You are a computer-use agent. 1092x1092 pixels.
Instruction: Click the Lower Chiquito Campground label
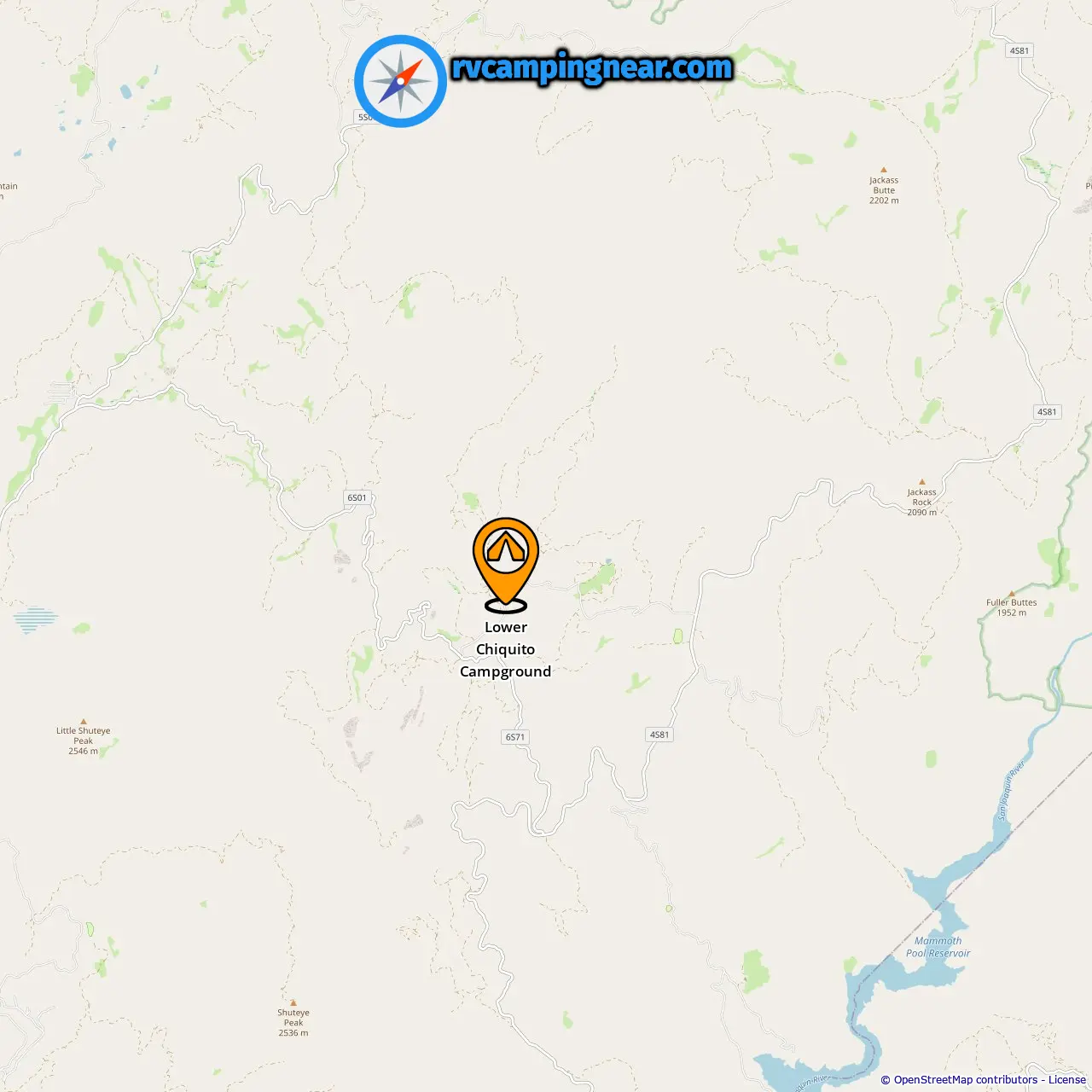coord(506,649)
